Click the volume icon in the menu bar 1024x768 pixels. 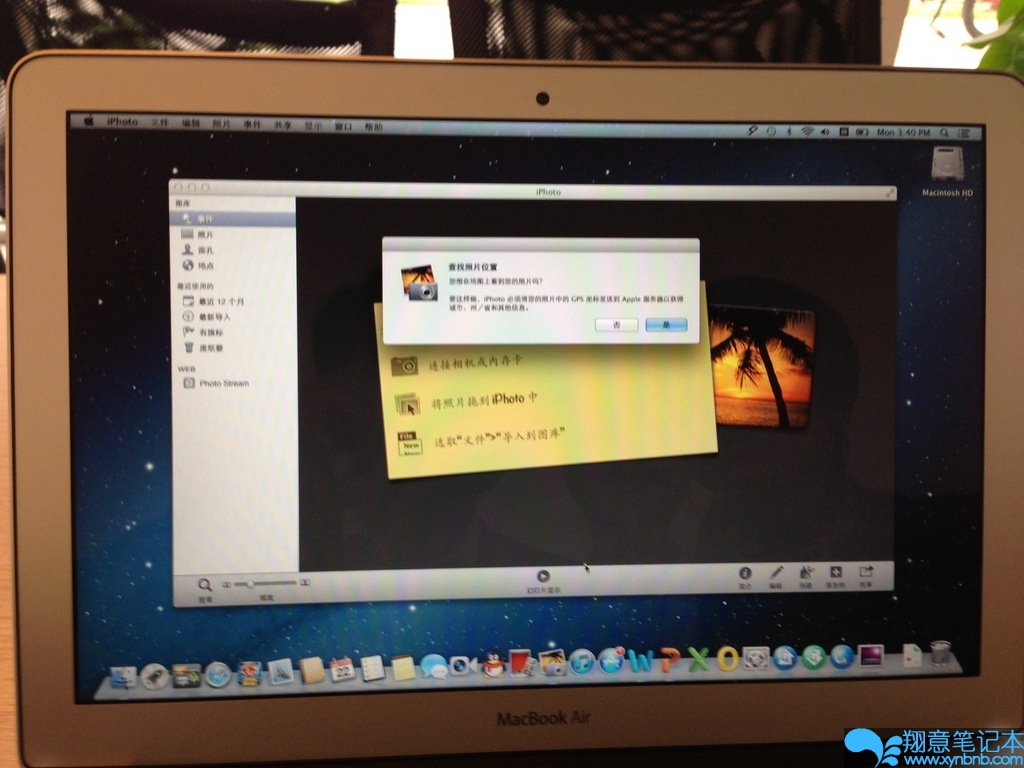click(825, 131)
